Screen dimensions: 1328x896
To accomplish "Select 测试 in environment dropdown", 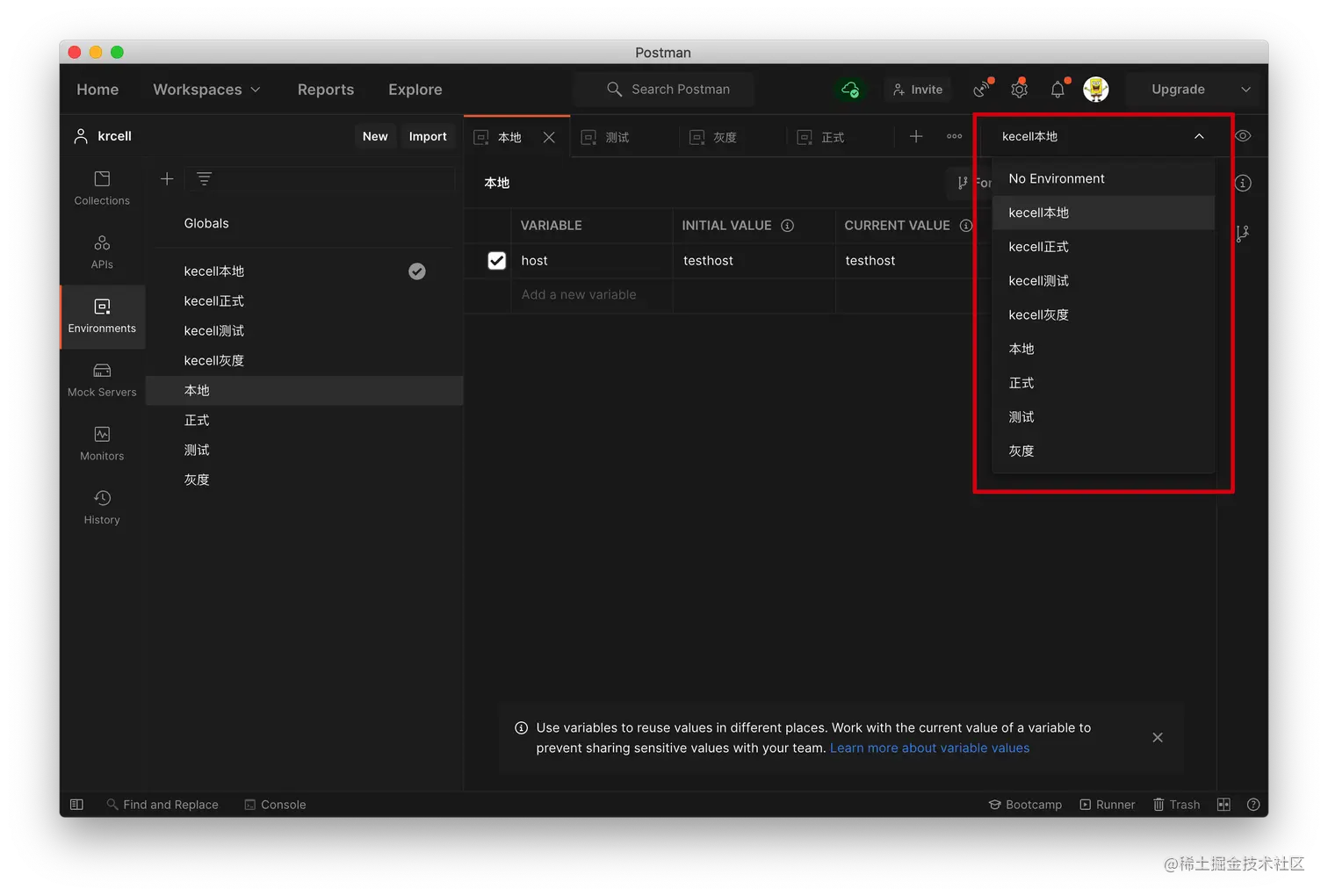I will pyautogui.click(x=1103, y=417).
